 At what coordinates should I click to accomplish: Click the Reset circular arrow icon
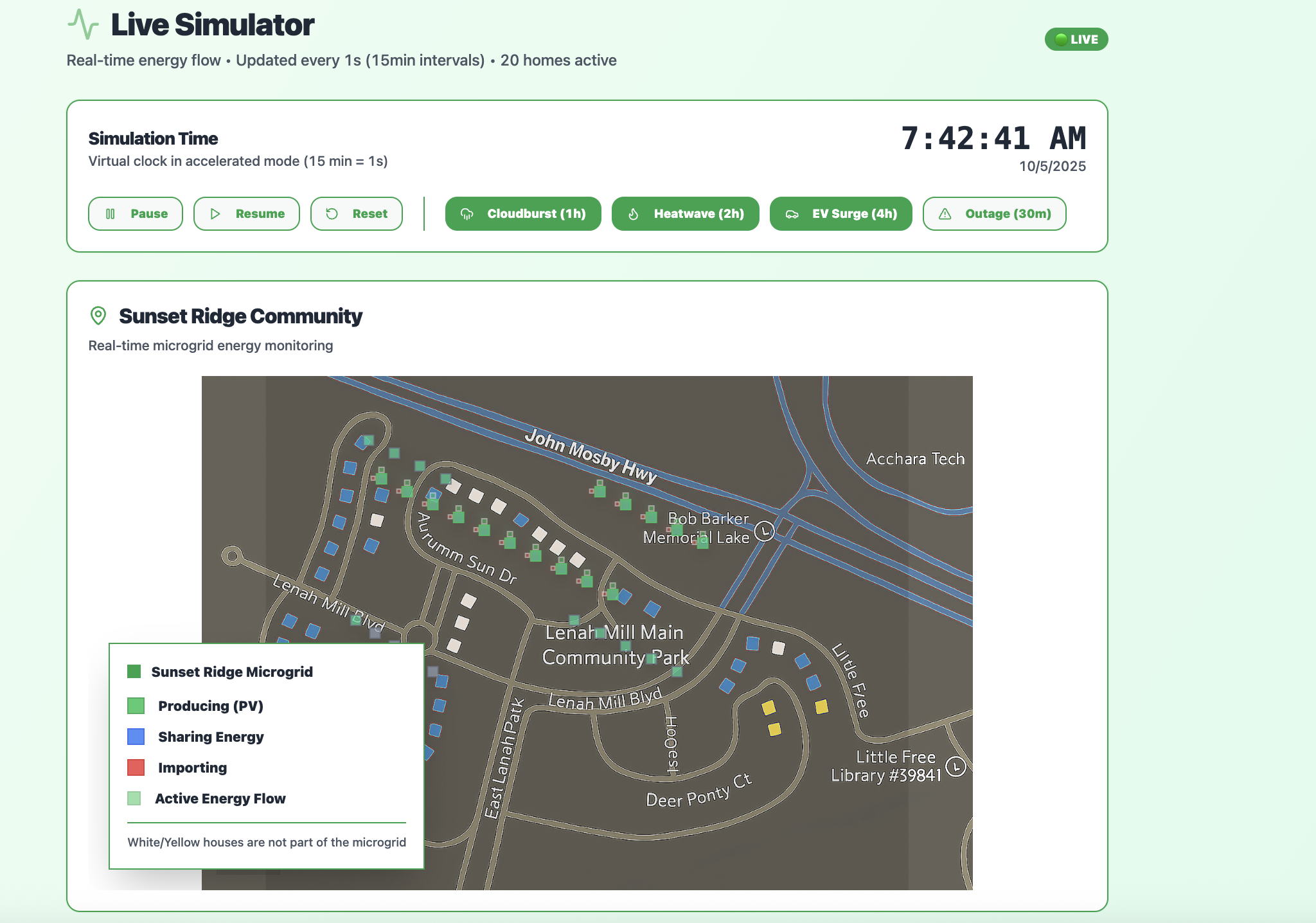tap(332, 214)
